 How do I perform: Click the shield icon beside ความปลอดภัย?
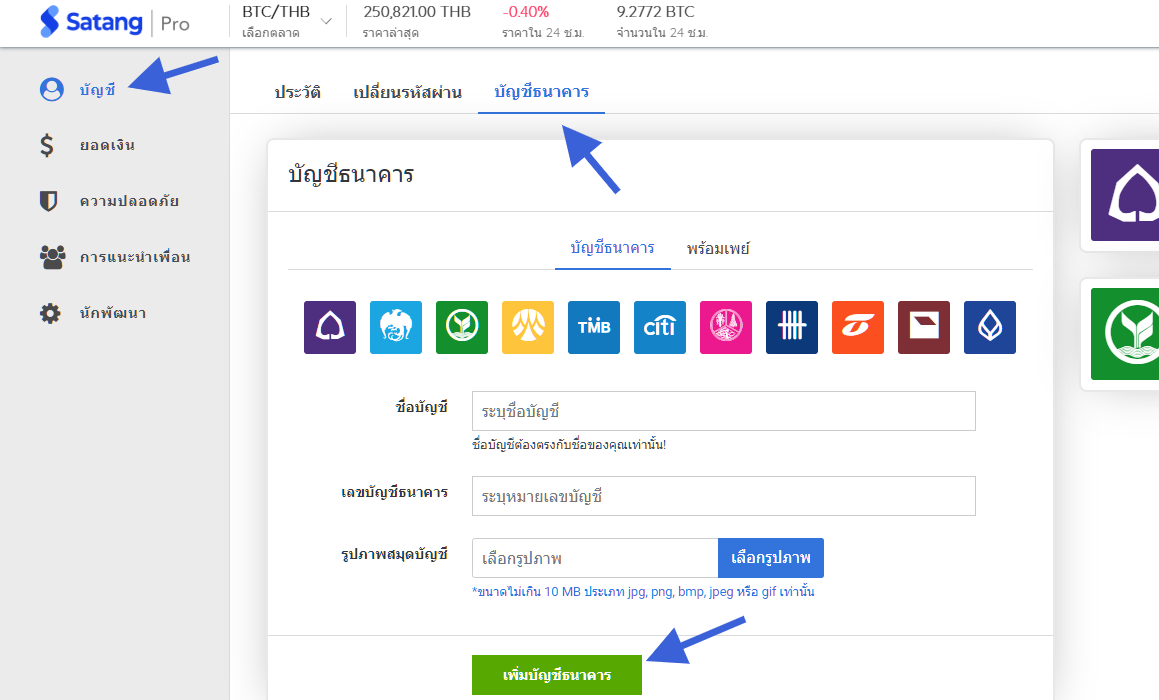[49, 201]
